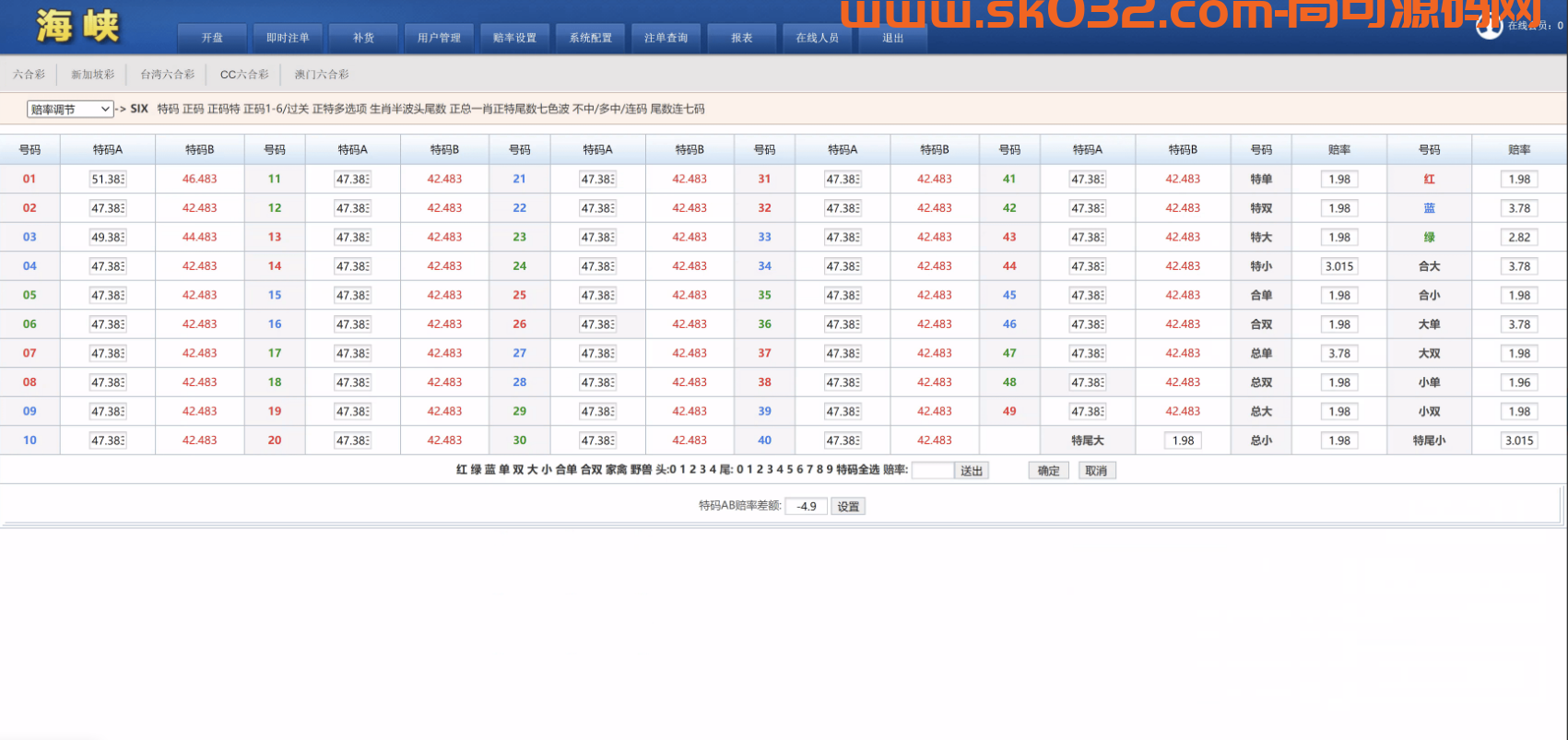The height and width of the screenshot is (740, 1568).
Task: Open the 正特多选项 category link
Action: click(x=339, y=109)
